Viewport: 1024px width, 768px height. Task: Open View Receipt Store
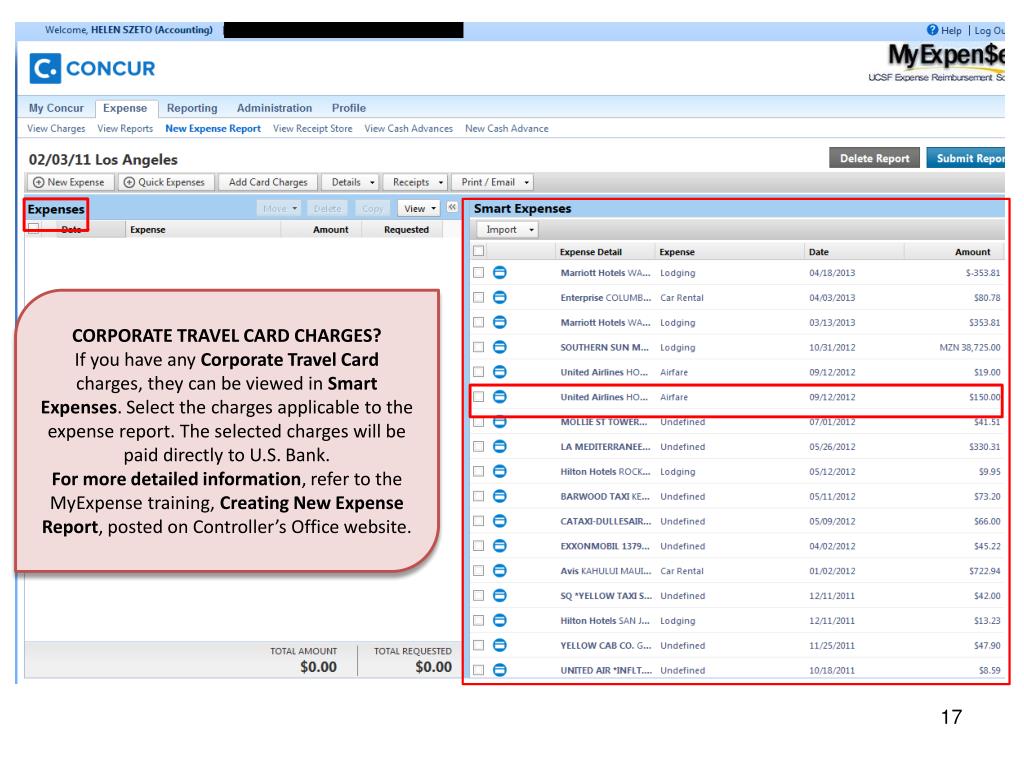tap(313, 129)
